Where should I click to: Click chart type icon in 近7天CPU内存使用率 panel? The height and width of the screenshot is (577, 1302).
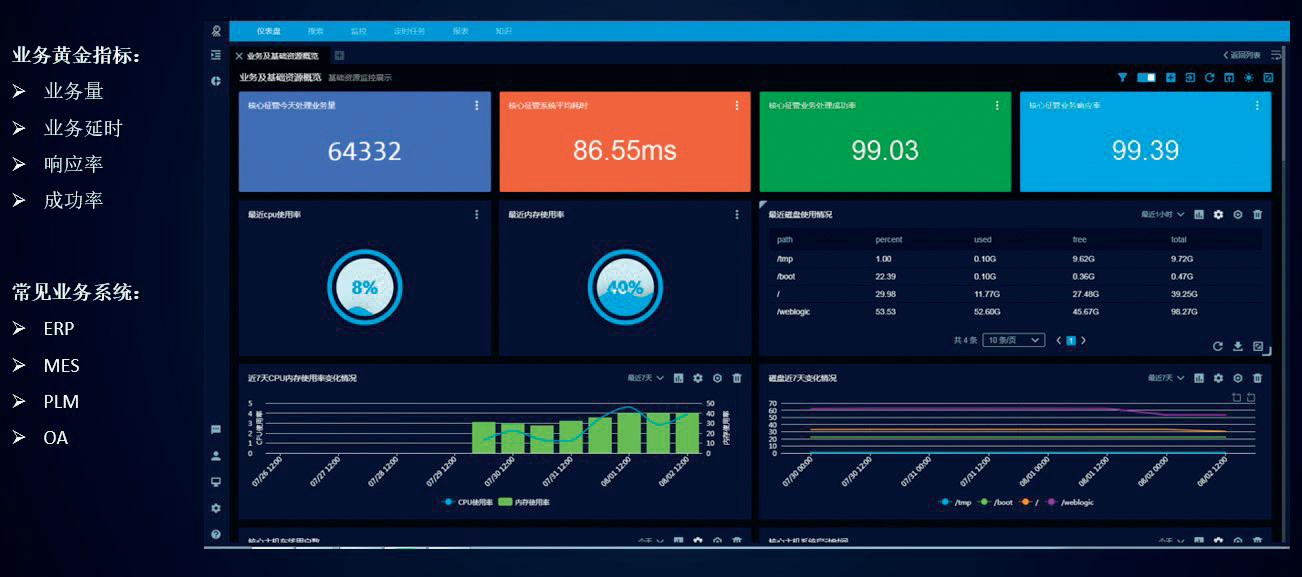pos(678,378)
